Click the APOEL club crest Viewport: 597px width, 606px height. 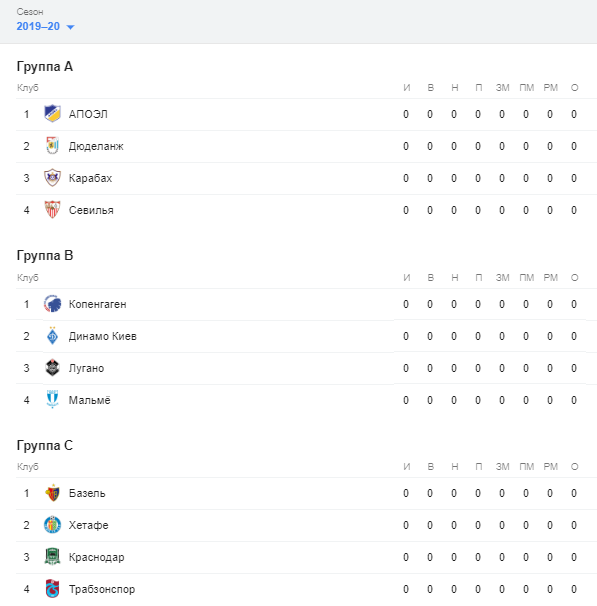52,114
